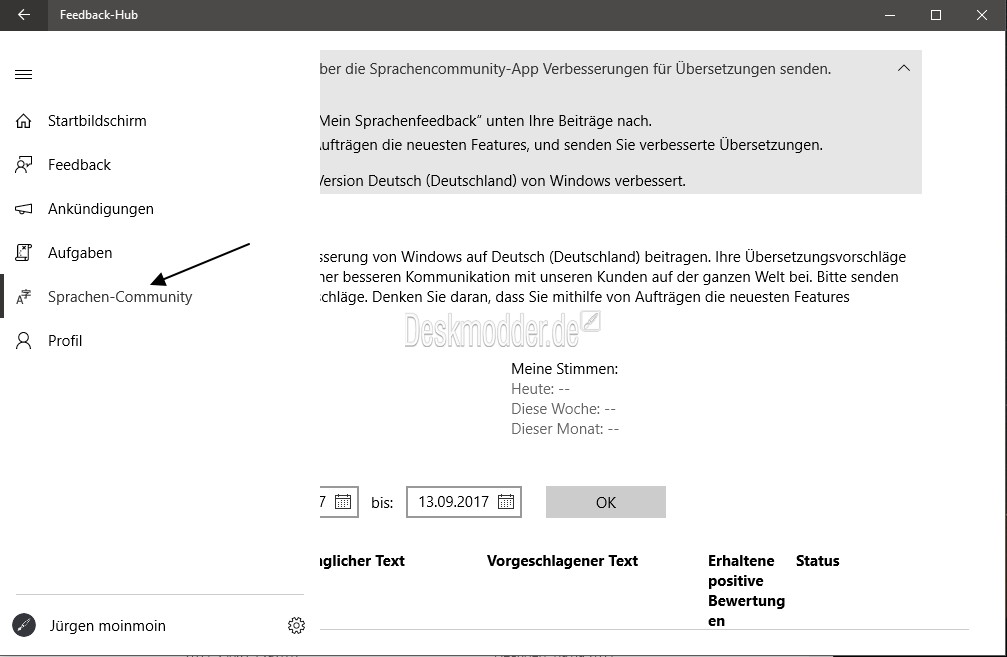Close the Feedback-Hub window
Screen dimensions: 1007x657
click(x=982, y=15)
